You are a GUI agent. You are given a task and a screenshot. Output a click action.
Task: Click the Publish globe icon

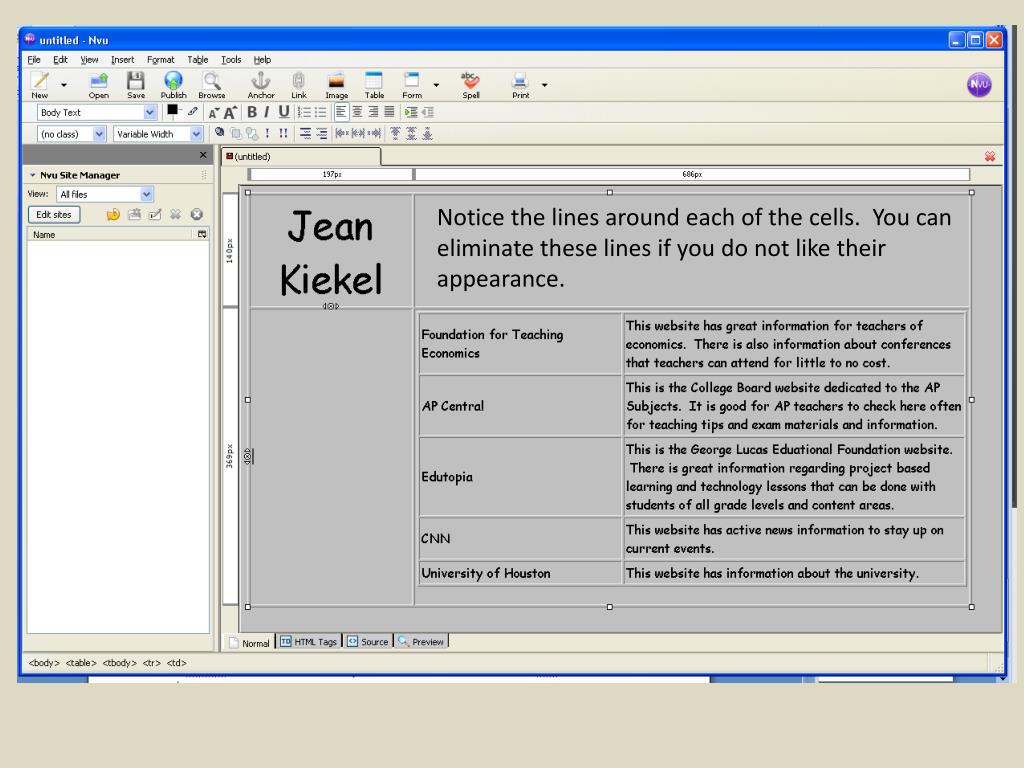[x=173, y=85]
